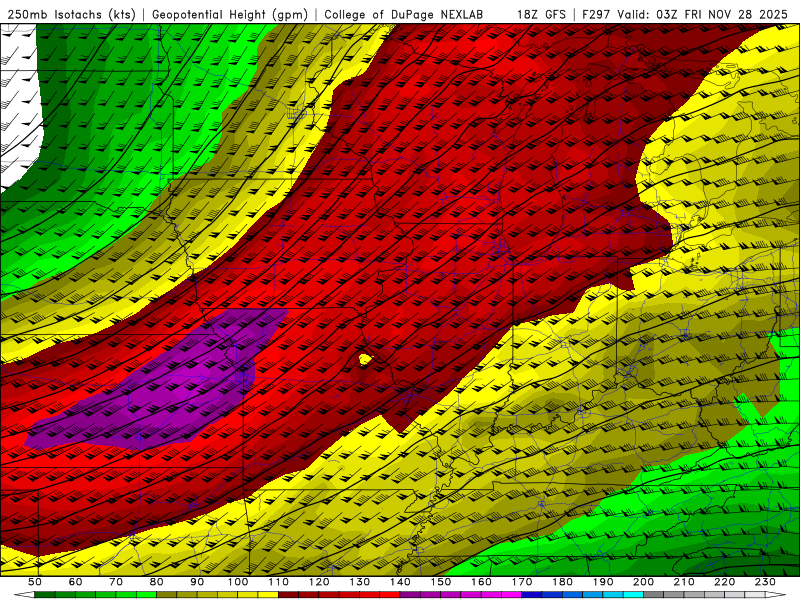
Task: Click the '250mb Isotachs (kts)' title text
Action: [x=72, y=15]
